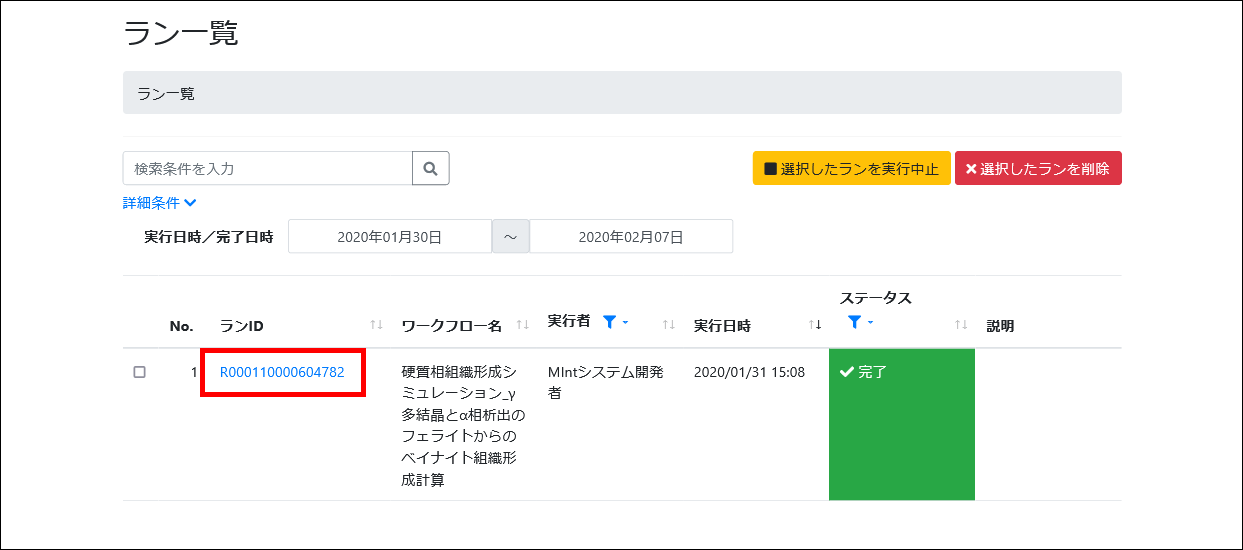Click the magnifying glass search button
This screenshot has height=550, width=1243.
[x=430, y=169]
